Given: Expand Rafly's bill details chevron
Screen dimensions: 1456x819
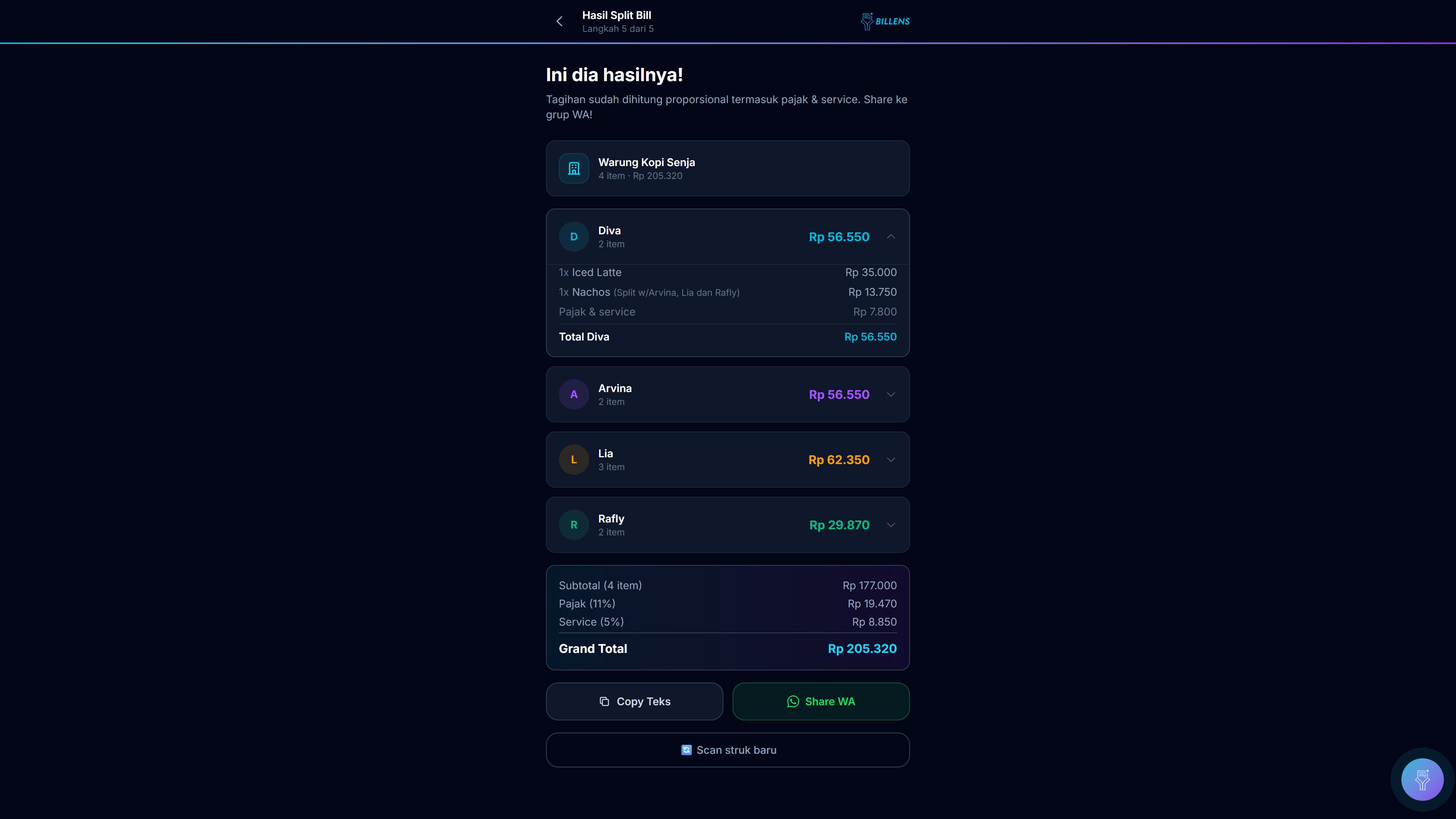Looking at the screenshot, I should (891, 525).
